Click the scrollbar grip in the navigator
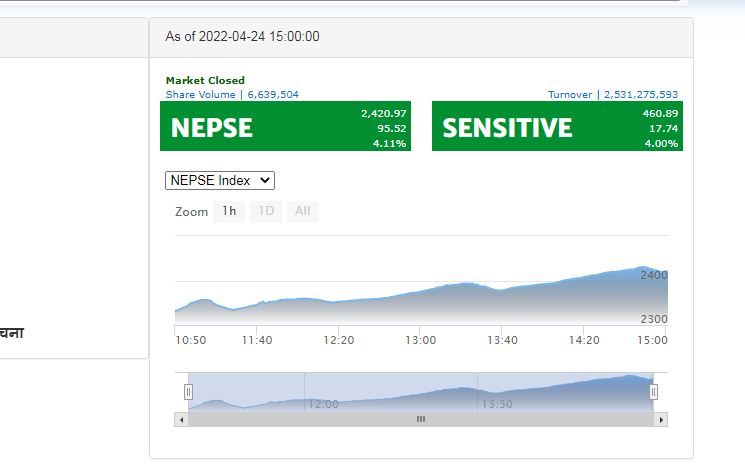 click(421, 420)
